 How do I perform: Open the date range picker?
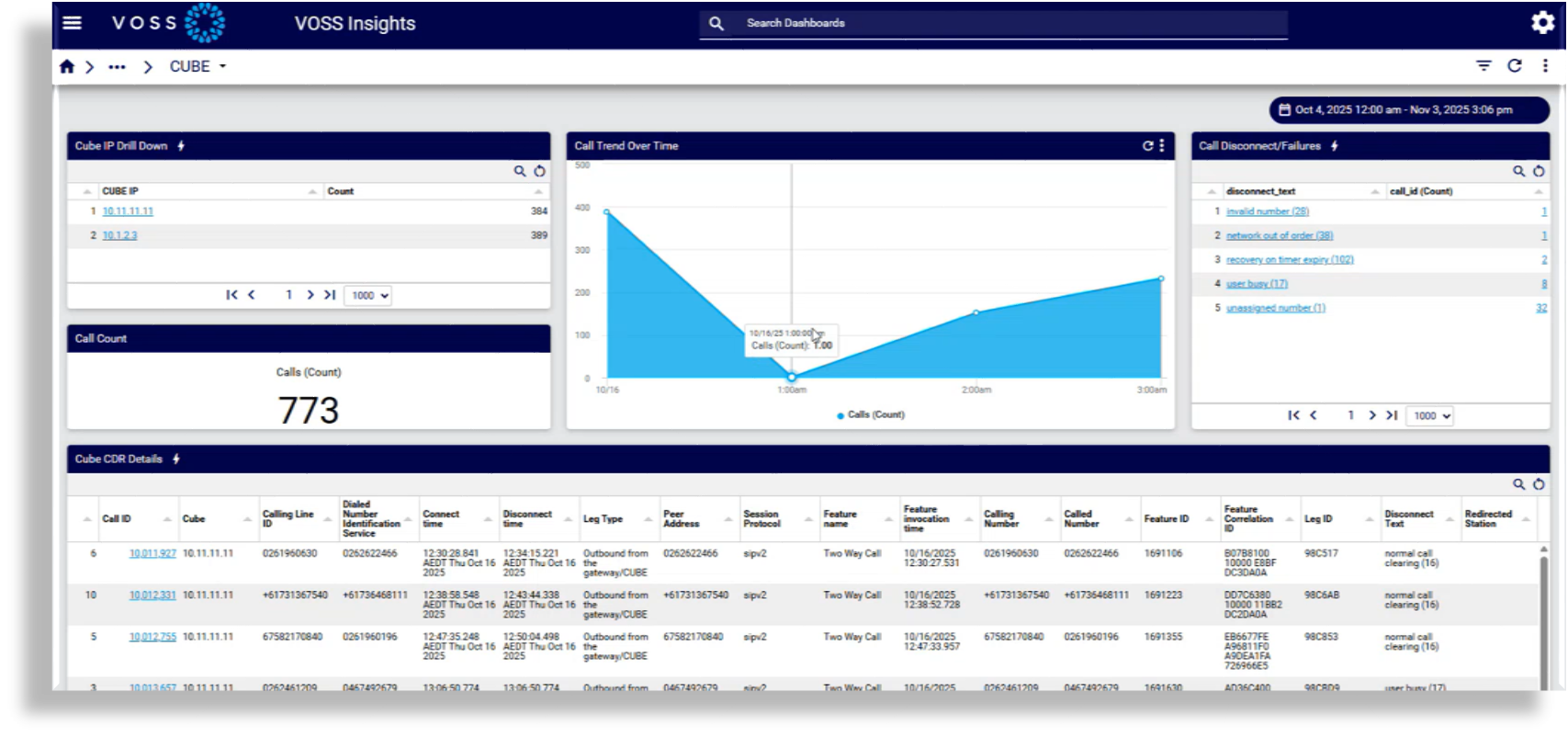[1408, 110]
